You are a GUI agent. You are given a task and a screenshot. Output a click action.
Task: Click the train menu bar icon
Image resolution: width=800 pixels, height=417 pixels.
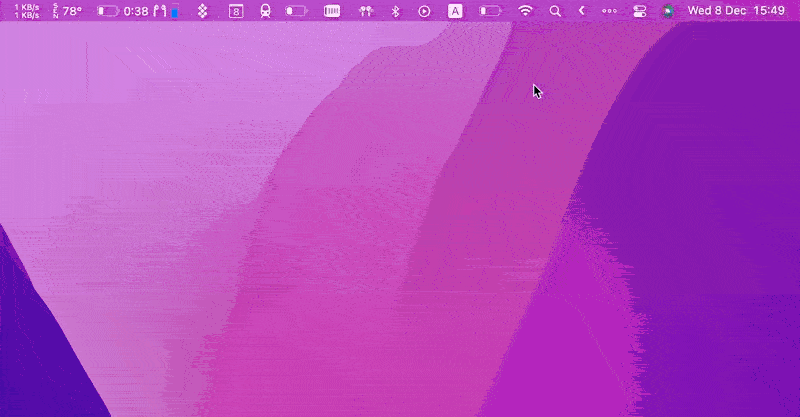point(265,11)
